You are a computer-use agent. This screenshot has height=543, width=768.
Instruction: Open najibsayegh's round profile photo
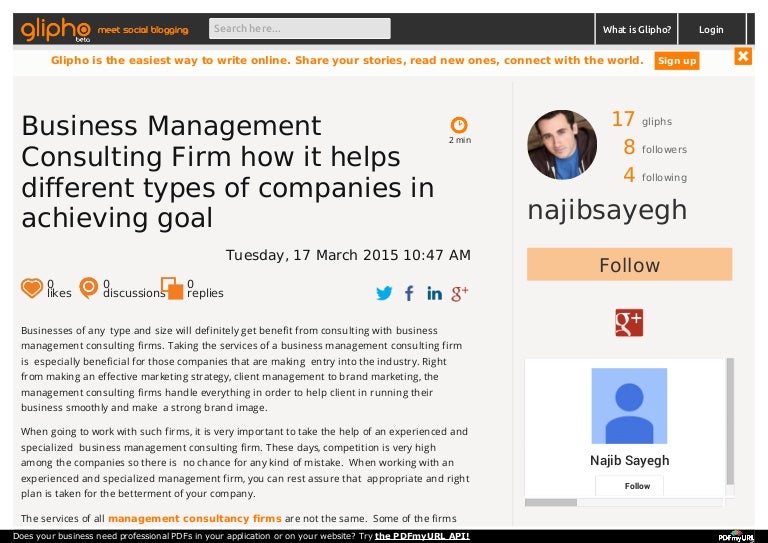point(562,144)
